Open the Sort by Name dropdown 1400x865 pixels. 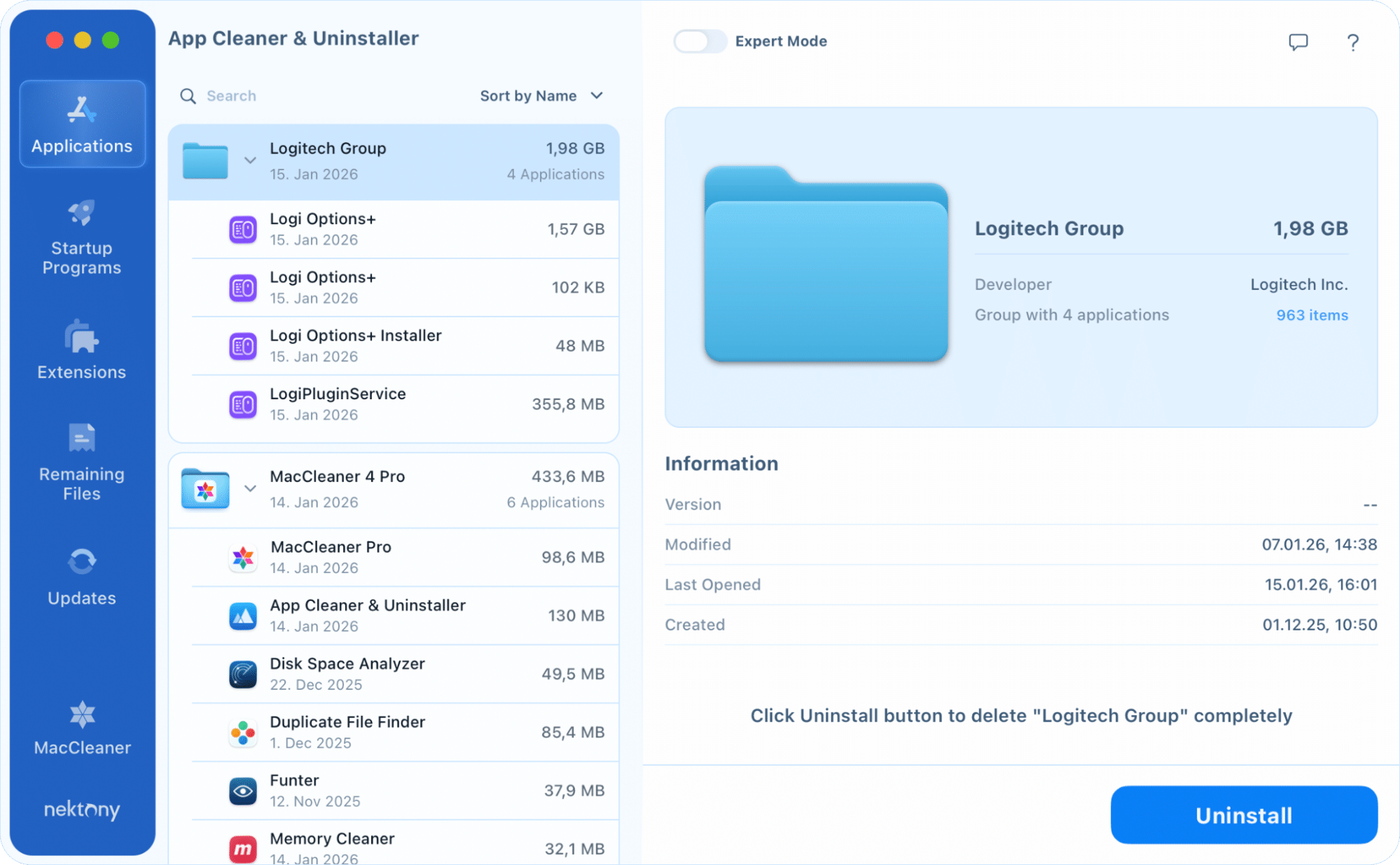[x=541, y=95]
